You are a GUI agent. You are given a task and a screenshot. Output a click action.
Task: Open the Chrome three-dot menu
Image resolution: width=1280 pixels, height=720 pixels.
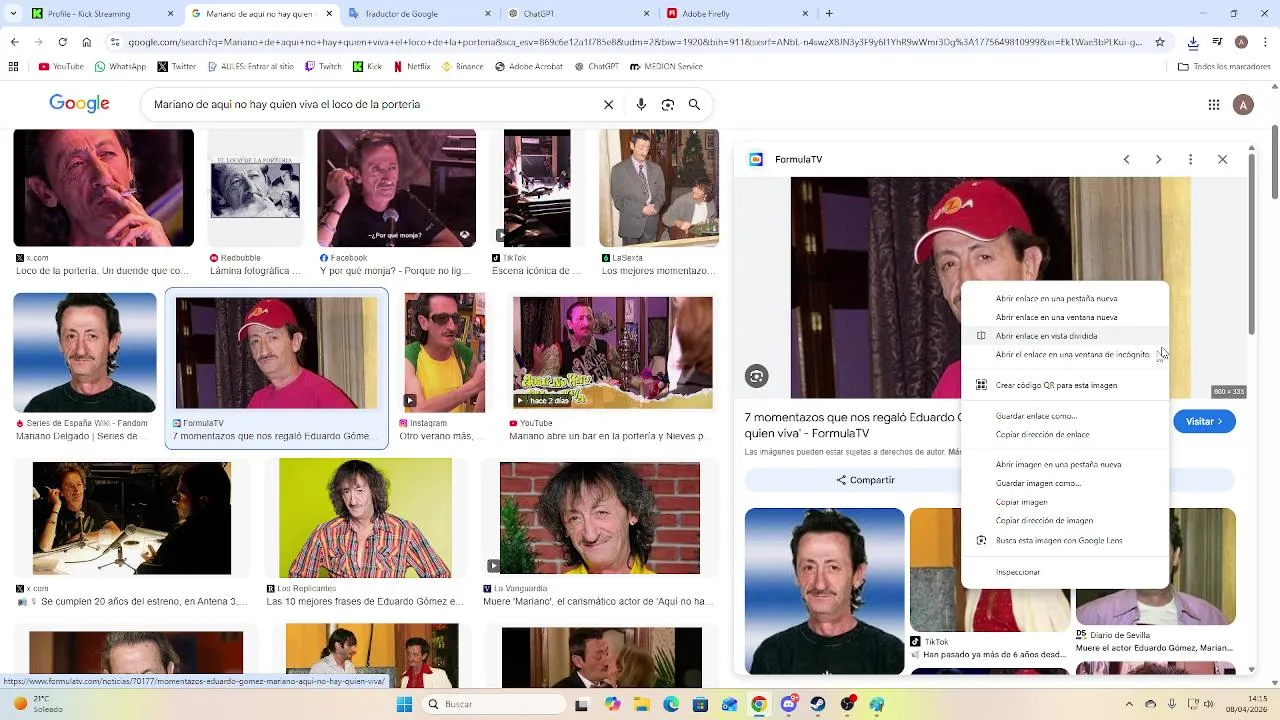(x=1265, y=42)
